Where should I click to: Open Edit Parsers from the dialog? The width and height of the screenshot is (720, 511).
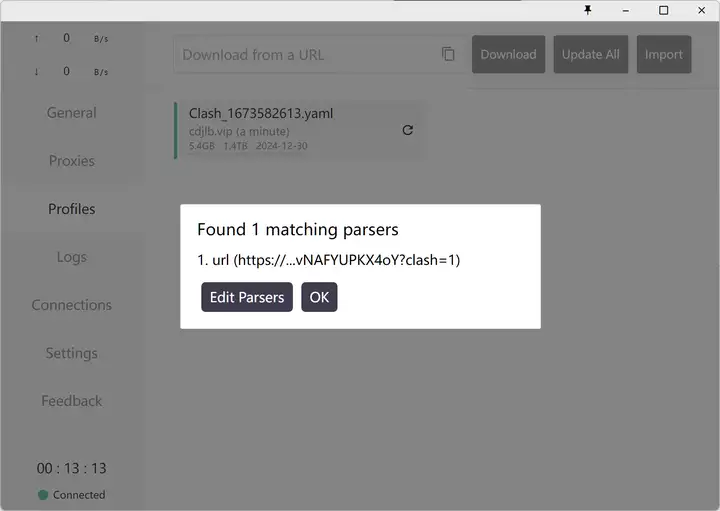pos(247,297)
